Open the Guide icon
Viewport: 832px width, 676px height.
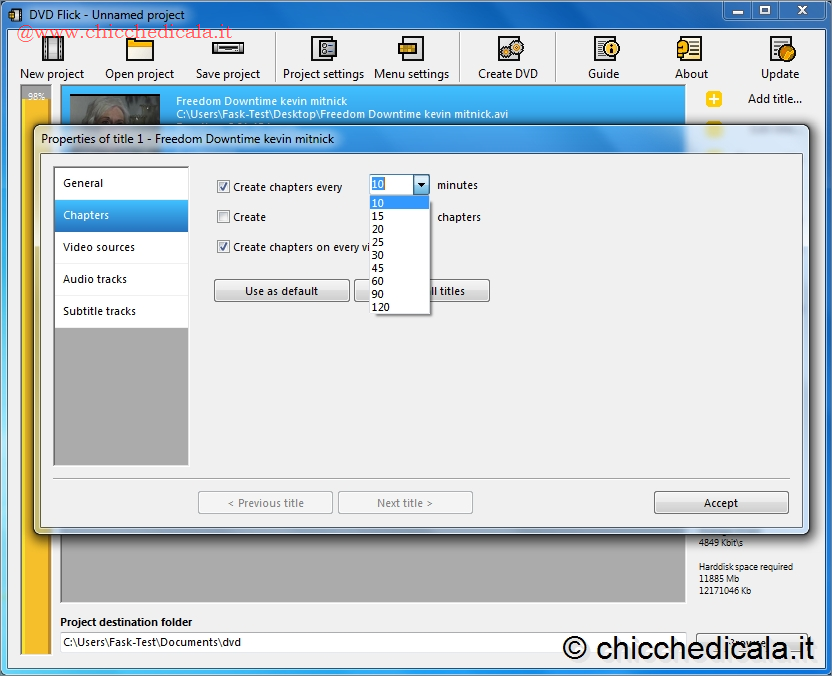coord(604,50)
